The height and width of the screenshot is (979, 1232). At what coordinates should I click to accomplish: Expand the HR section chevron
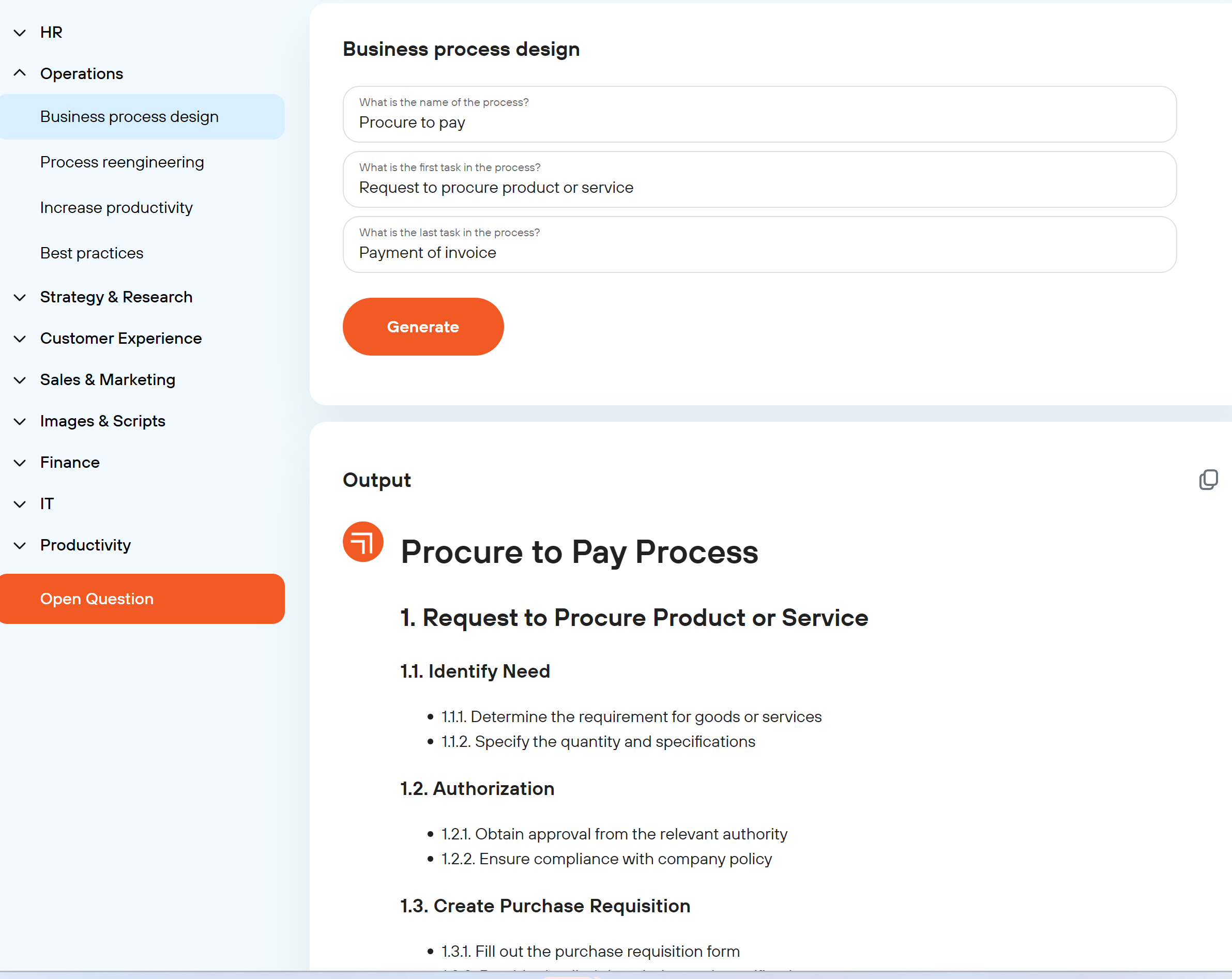20,33
